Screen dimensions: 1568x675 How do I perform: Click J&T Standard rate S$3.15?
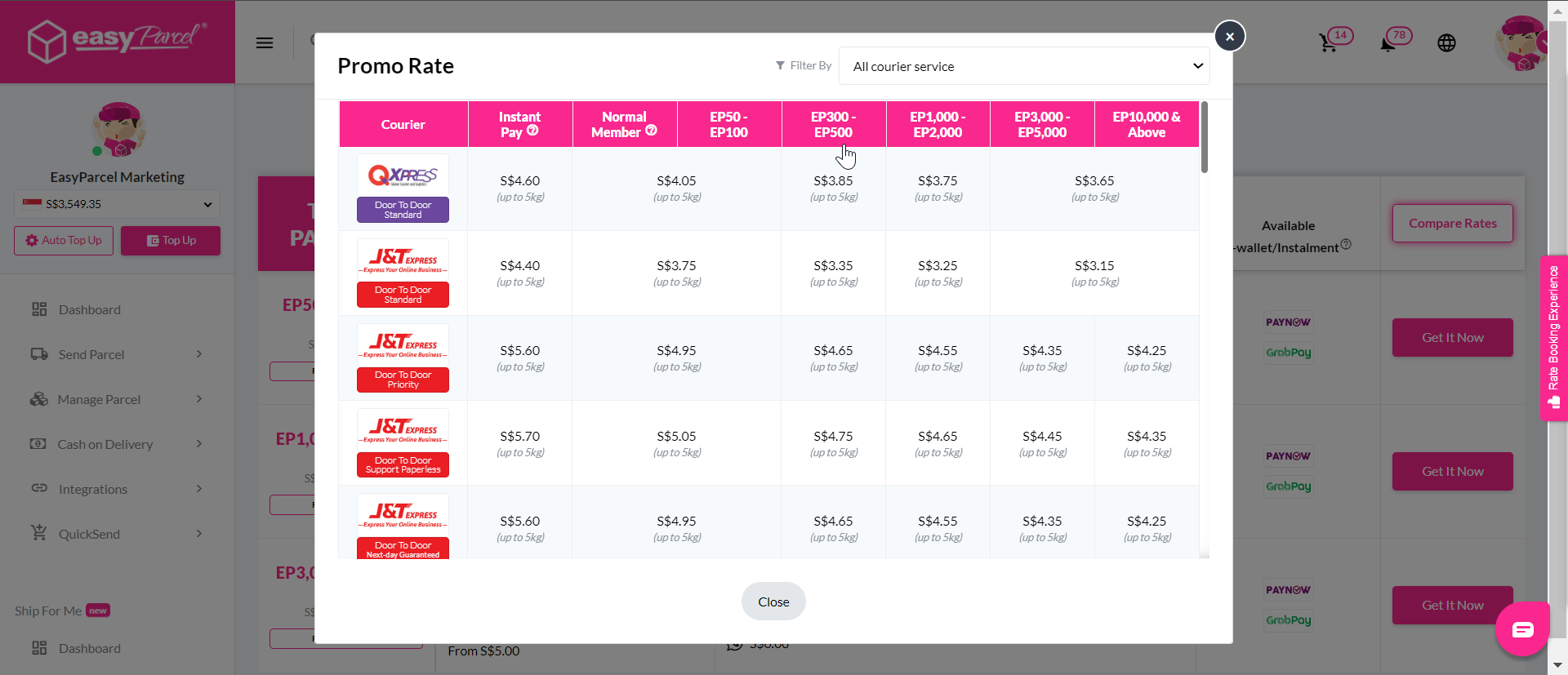click(1094, 265)
